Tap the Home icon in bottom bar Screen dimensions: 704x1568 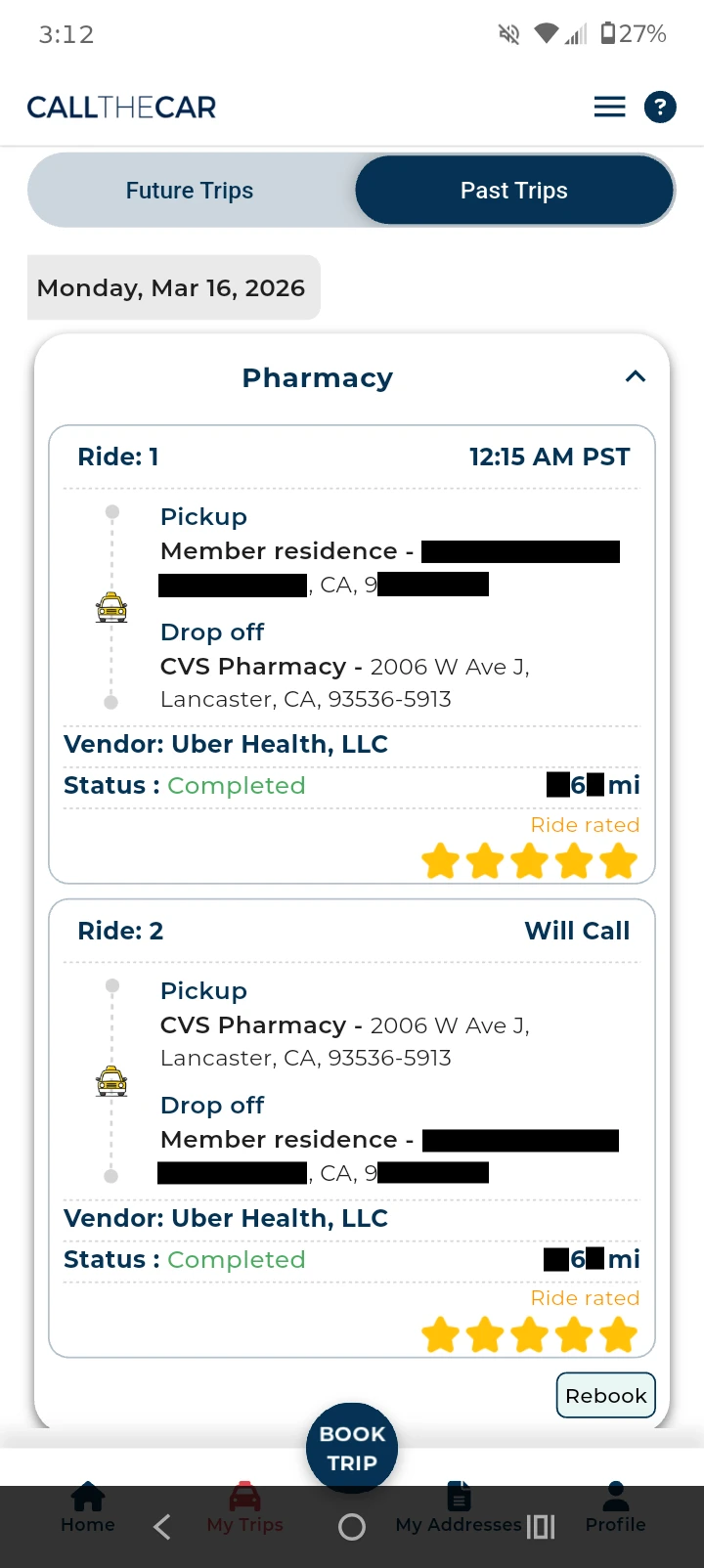coord(88,1498)
